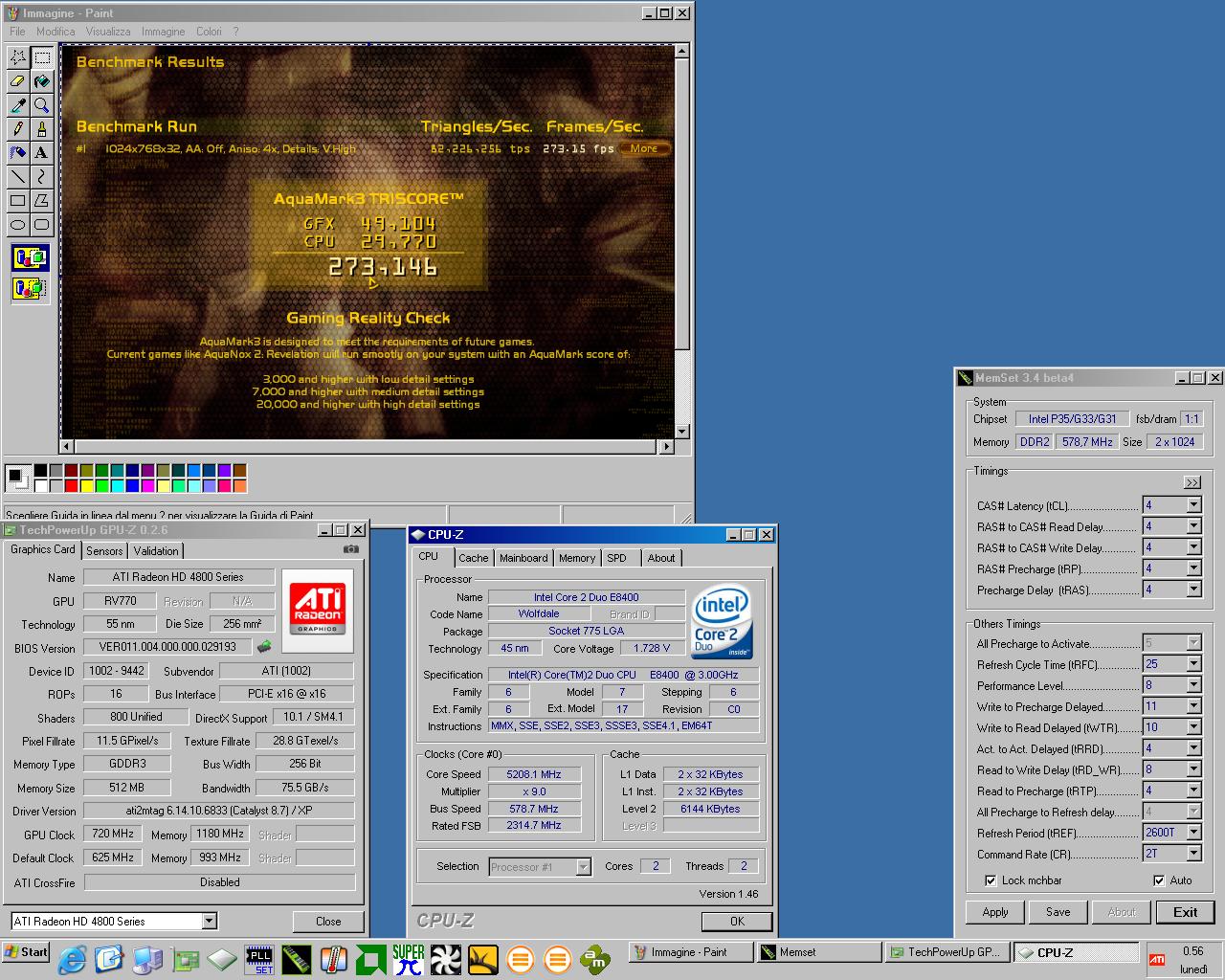
Task: Click the ATI tray icon
Action: point(1157,959)
